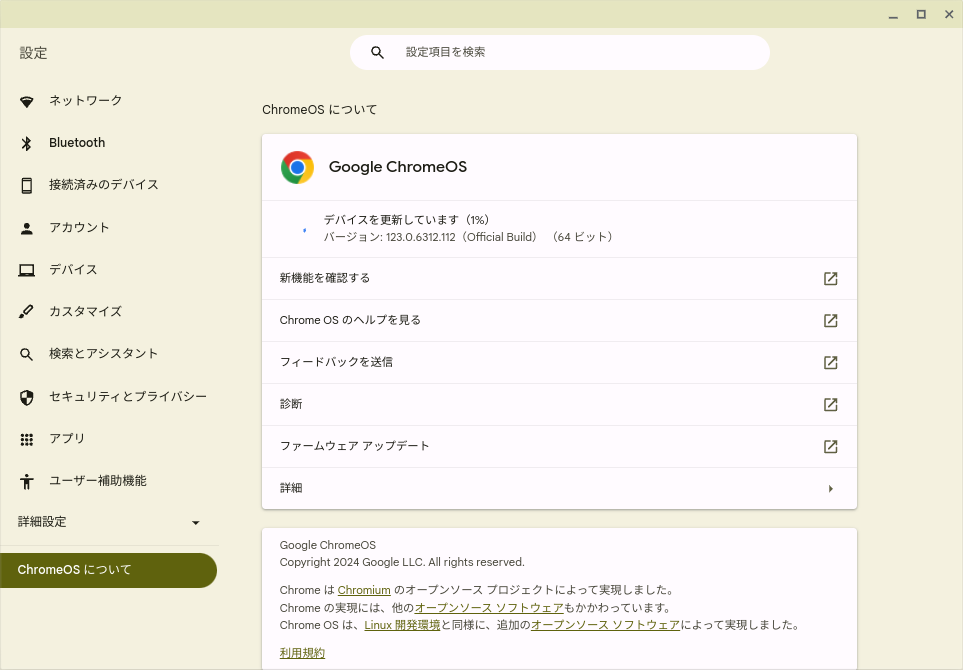This screenshot has height=670, width=963.
Task: Expand 詳細設定 with its dropdown arrow
Action: [195, 523]
